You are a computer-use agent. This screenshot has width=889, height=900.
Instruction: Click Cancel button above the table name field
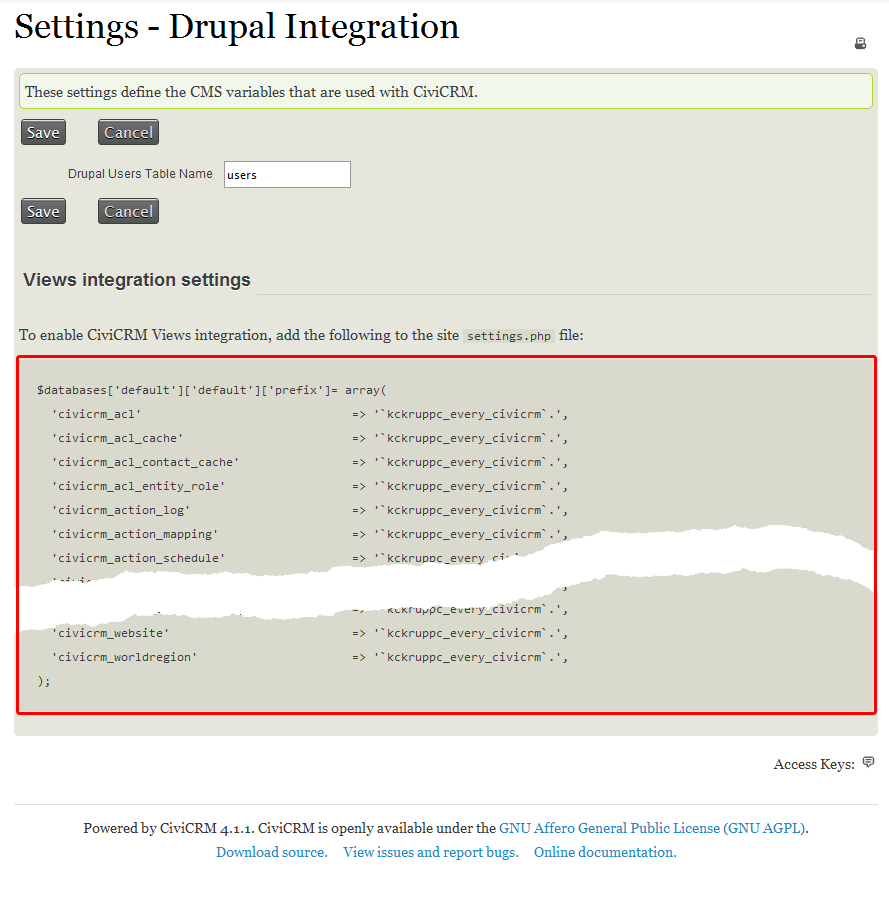click(128, 132)
